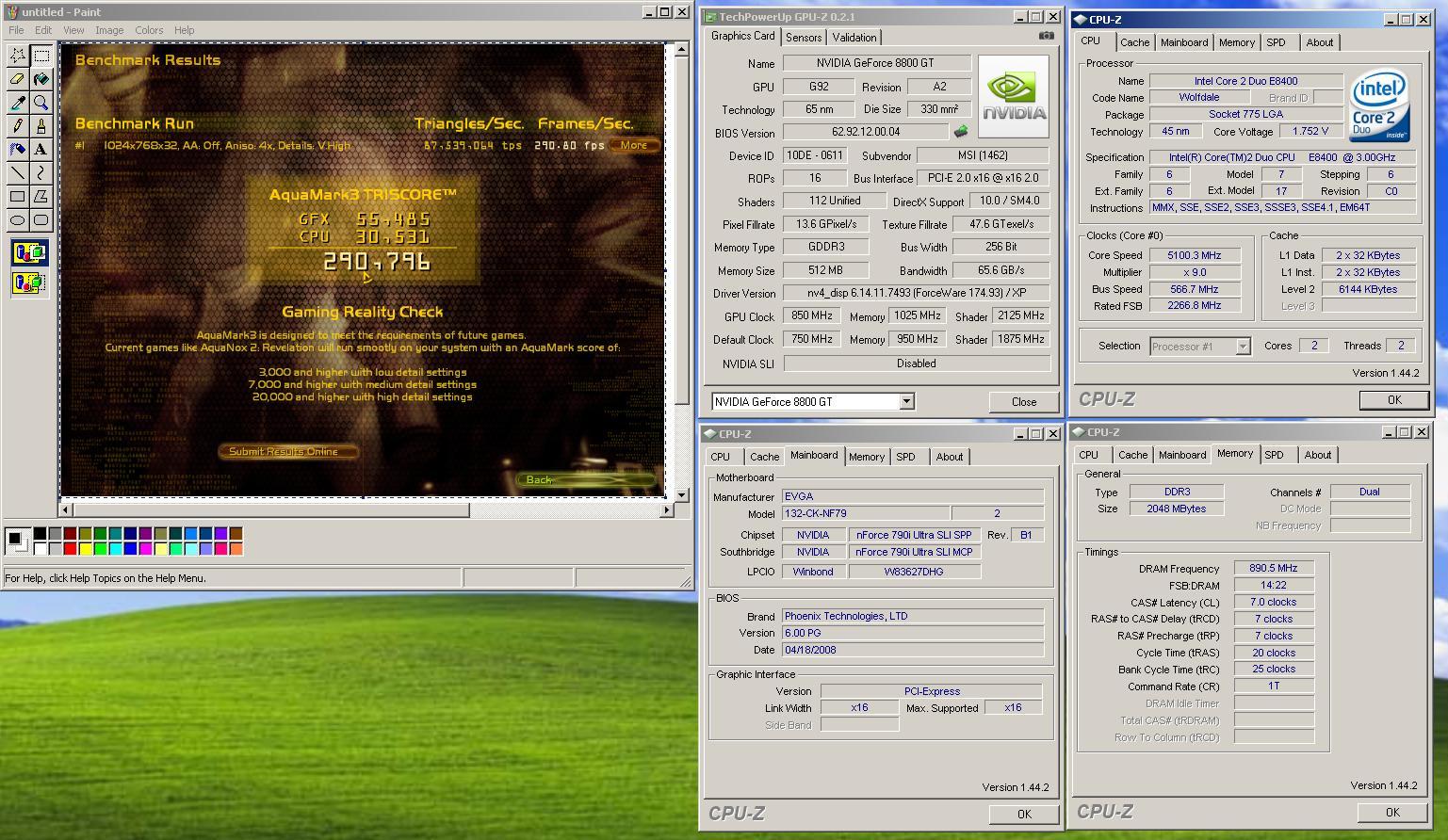
Task: Pick the red color swatch in Paint palette
Action: pyautogui.click(x=71, y=549)
